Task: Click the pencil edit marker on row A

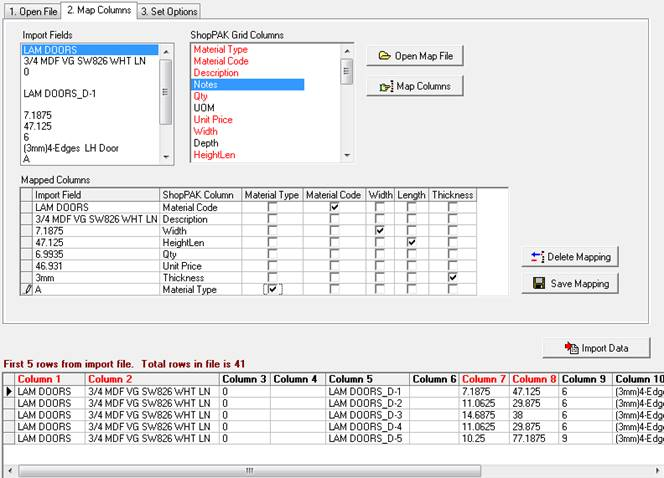Action: 27,289
